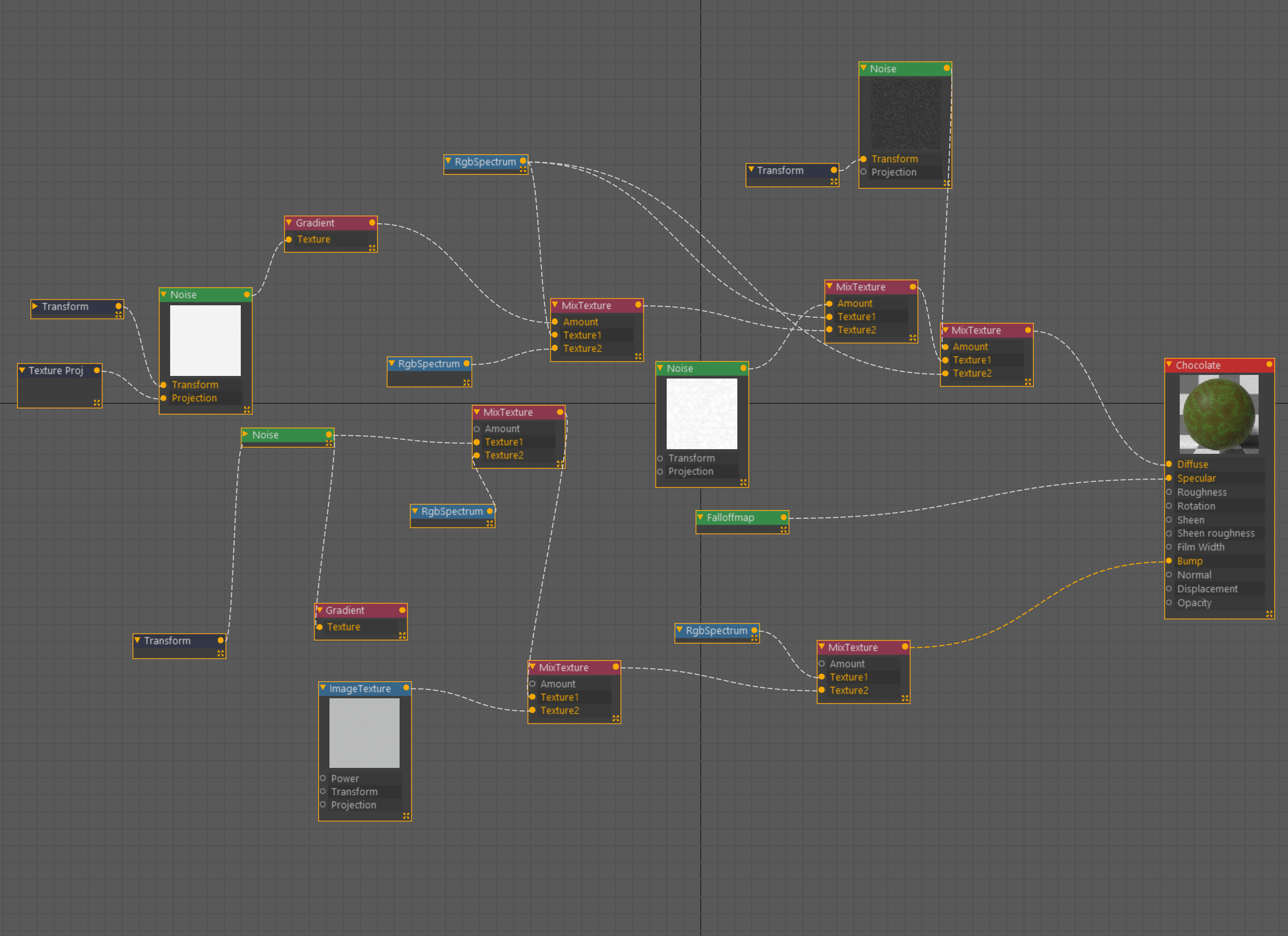Image resolution: width=1288 pixels, height=936 pixels.
Task: Click the ImageTexture node output pin
Action: coord(406,688)
